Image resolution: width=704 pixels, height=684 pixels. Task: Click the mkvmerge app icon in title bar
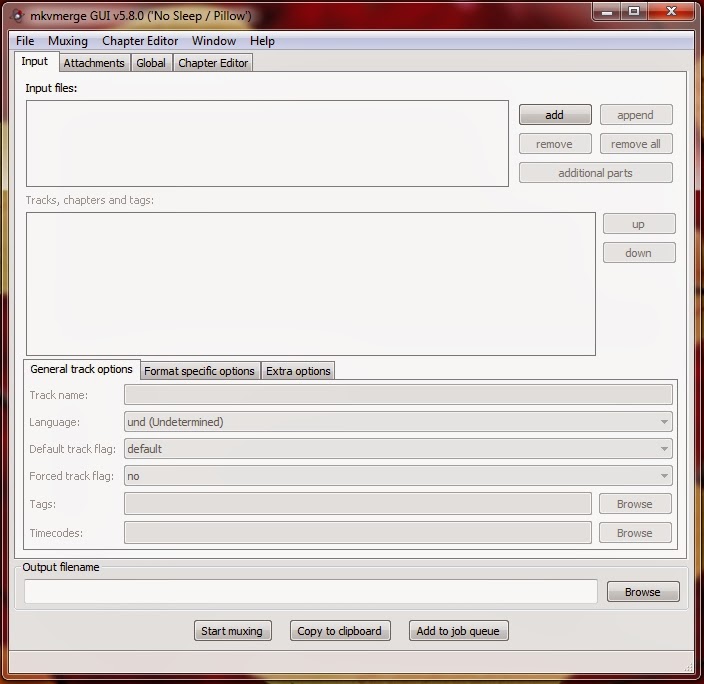click(17, 16)
